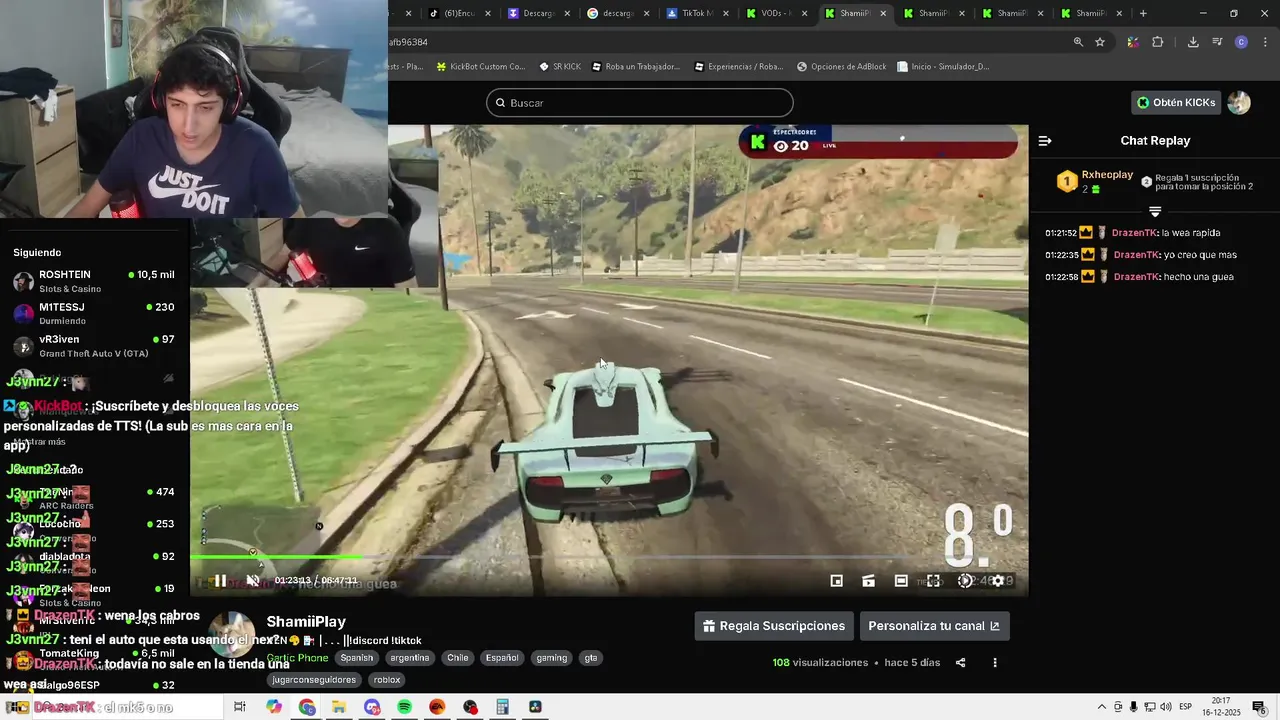This screenshot has width=1280, height=720.
Task: Open the browser extensions puzzle icon
Action: coord(1158,42)
